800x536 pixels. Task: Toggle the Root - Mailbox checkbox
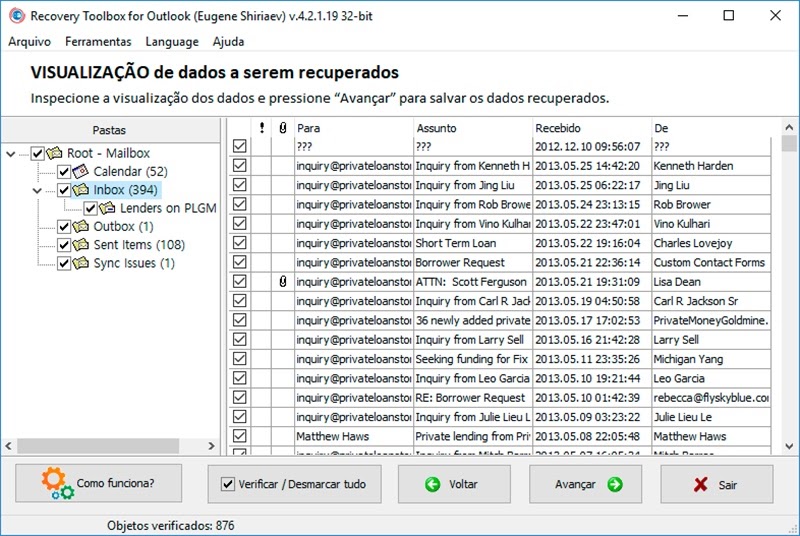(x=38, y=153)
